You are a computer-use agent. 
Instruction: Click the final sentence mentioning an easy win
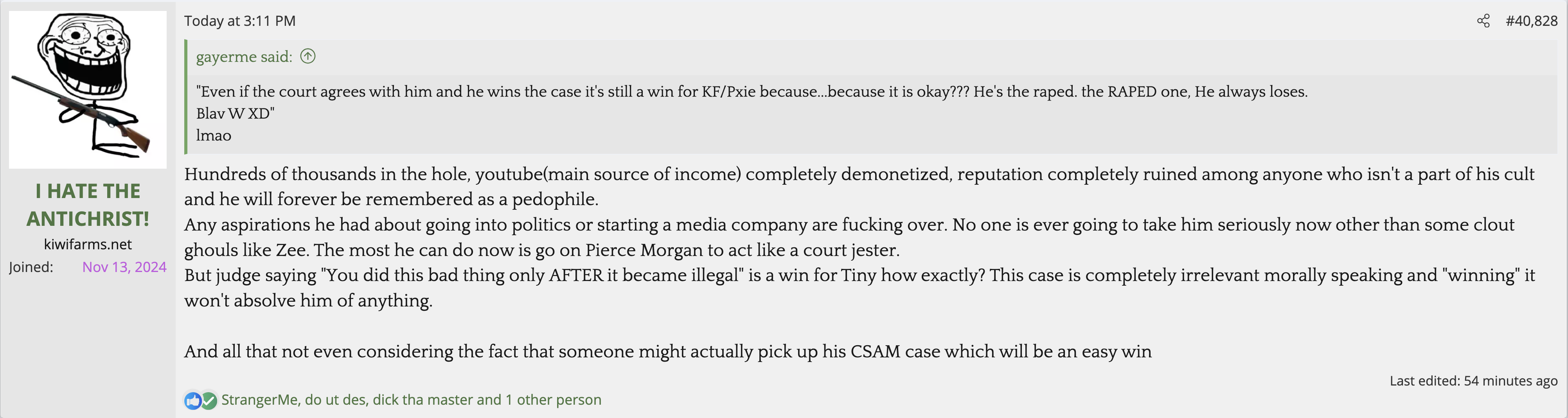[667, 351]
